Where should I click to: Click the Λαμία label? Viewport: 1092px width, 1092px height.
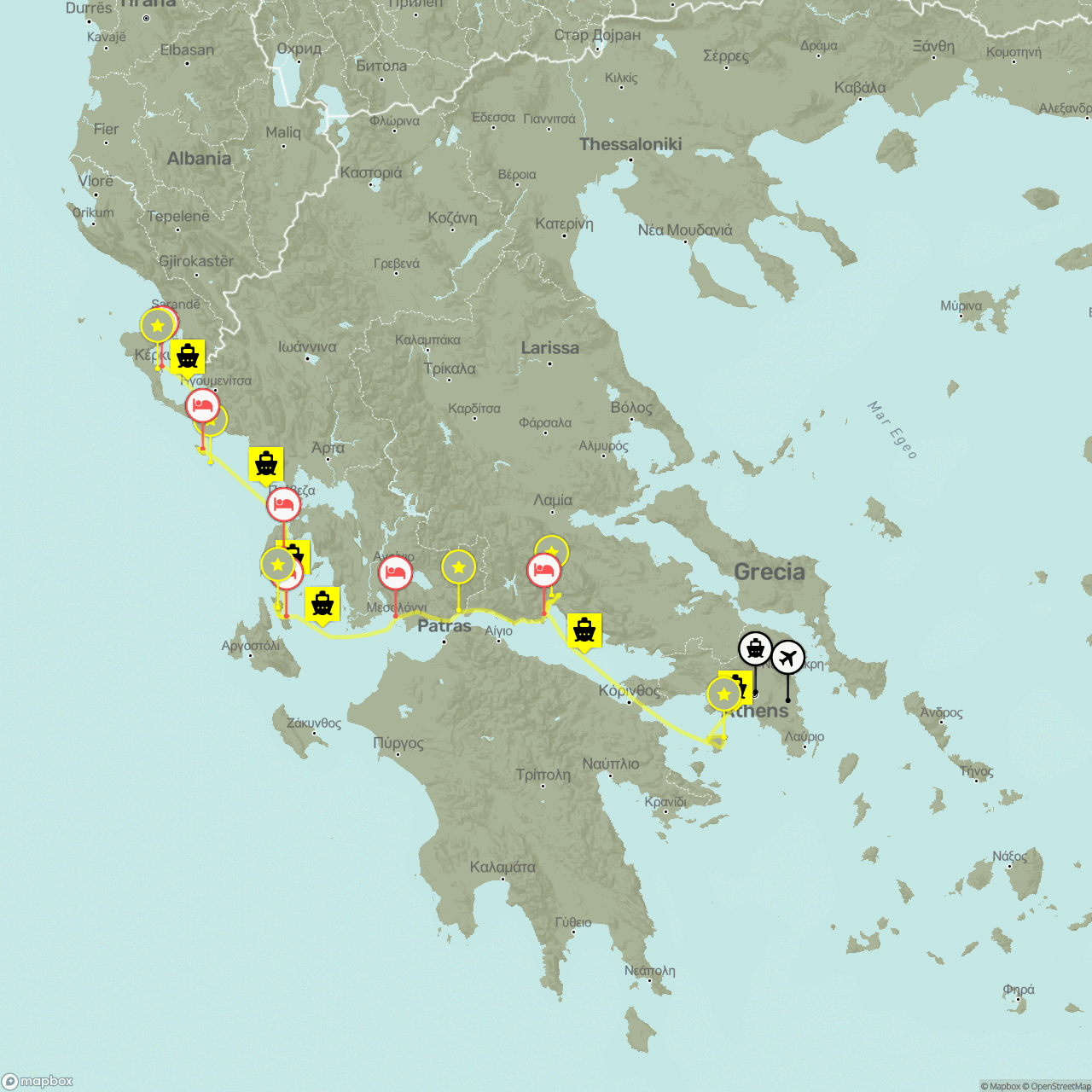(553, 500)
